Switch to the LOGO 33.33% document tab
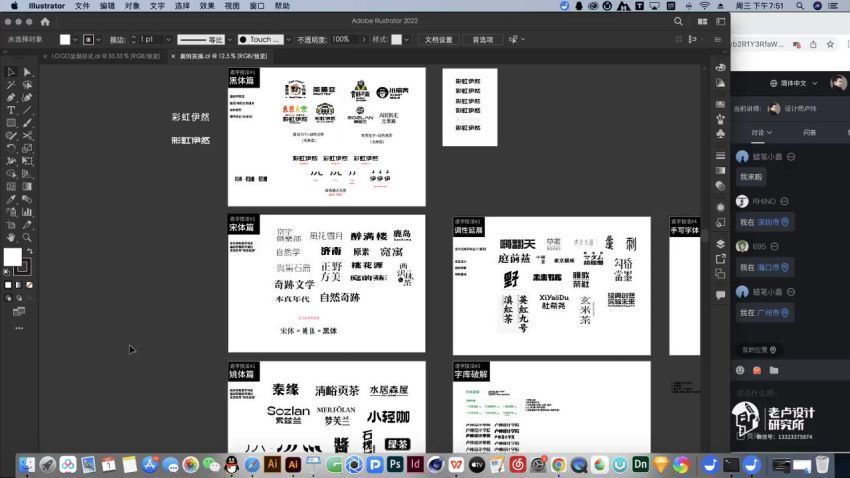The height and width of the screenshot is (478, 850). (x=105, y=56)
